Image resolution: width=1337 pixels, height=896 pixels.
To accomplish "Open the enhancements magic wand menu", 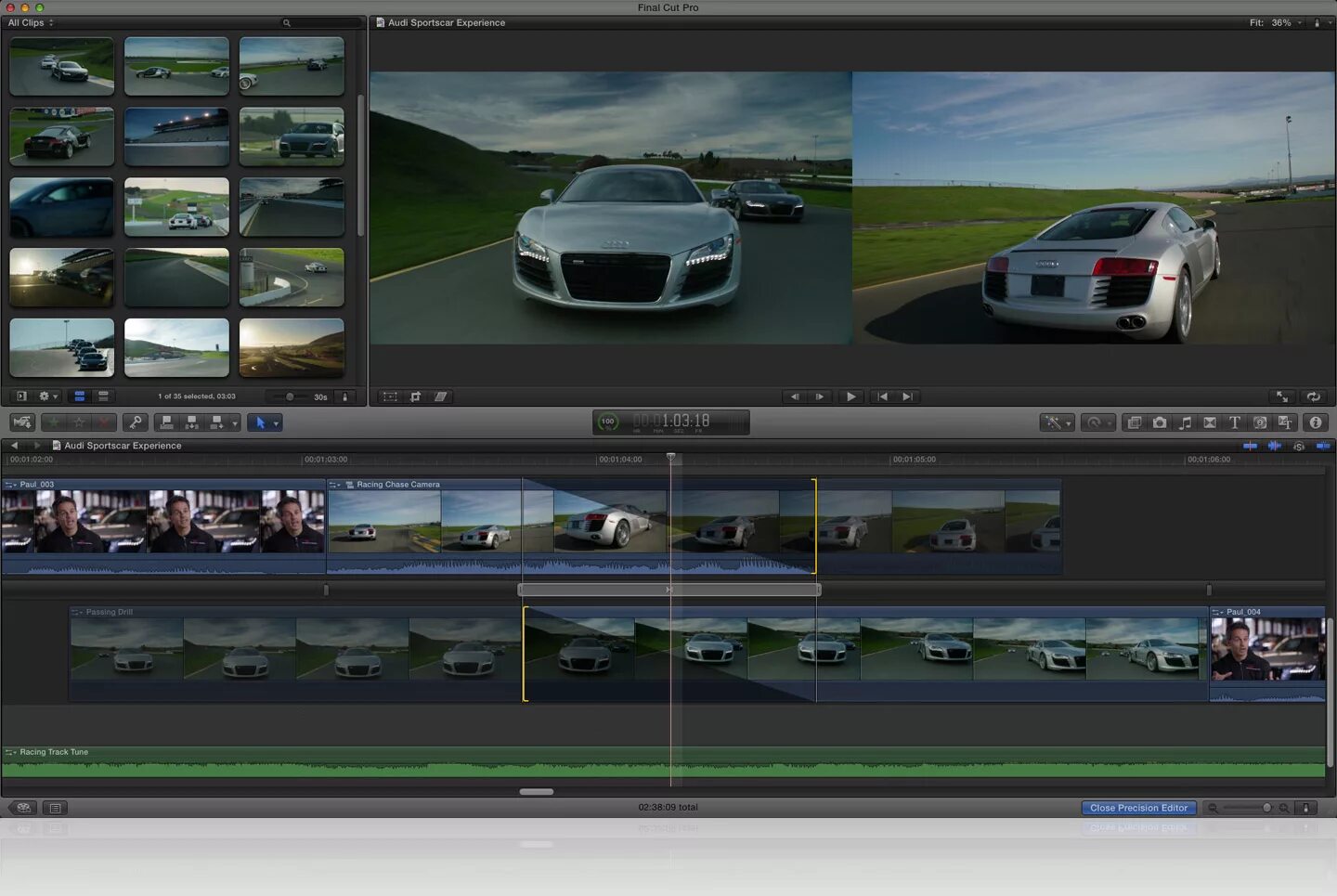I will pos(1057,422).
